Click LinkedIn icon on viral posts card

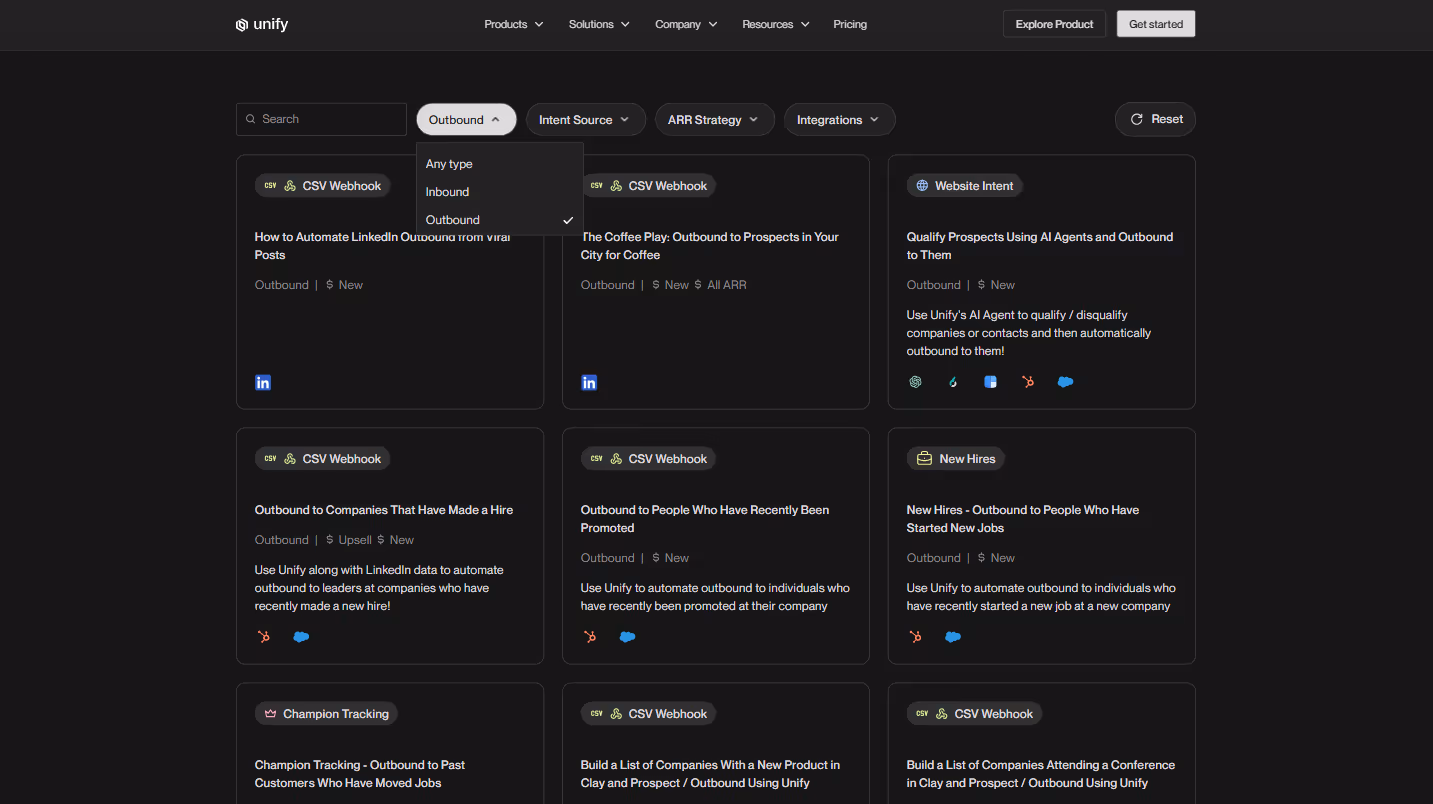[263, 382]
